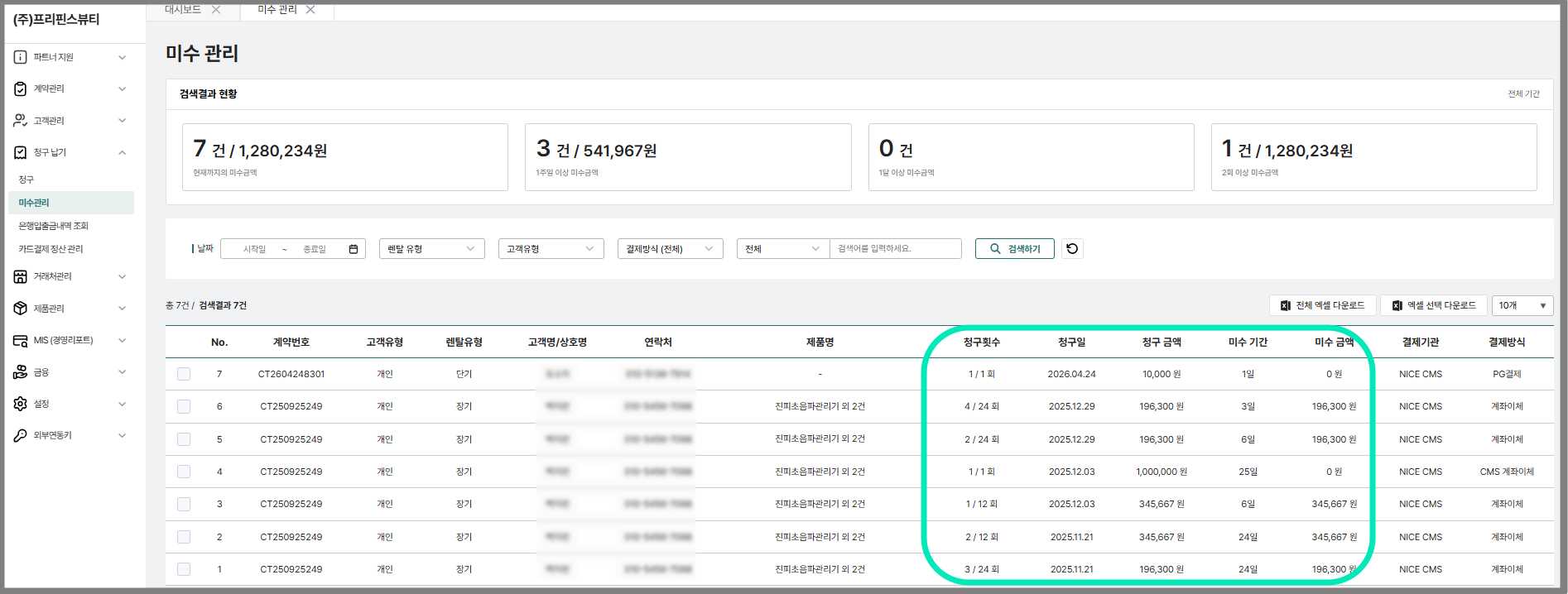Open the 결제방식 (전체) dropdown
This screenshot has width=1568, height=594.
click(671, 249)
